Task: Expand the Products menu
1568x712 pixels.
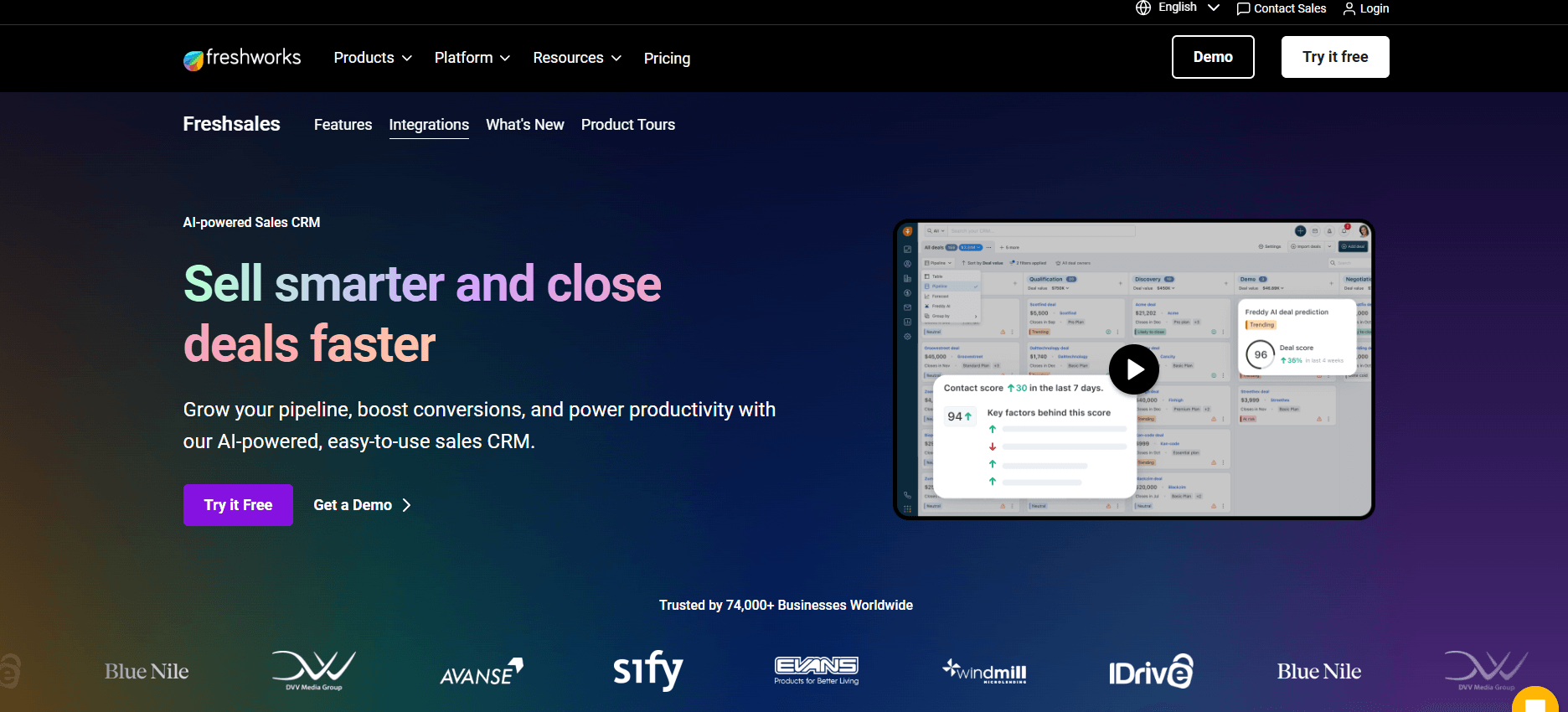Action: coord(373,58)
